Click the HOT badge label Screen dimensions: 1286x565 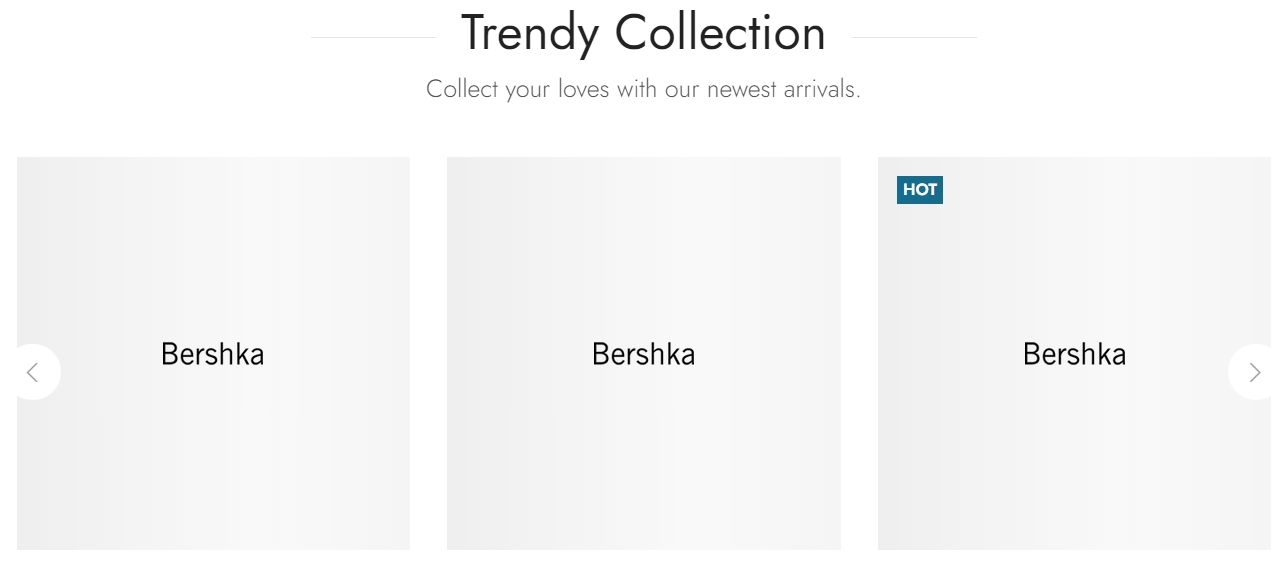(920, 190)
